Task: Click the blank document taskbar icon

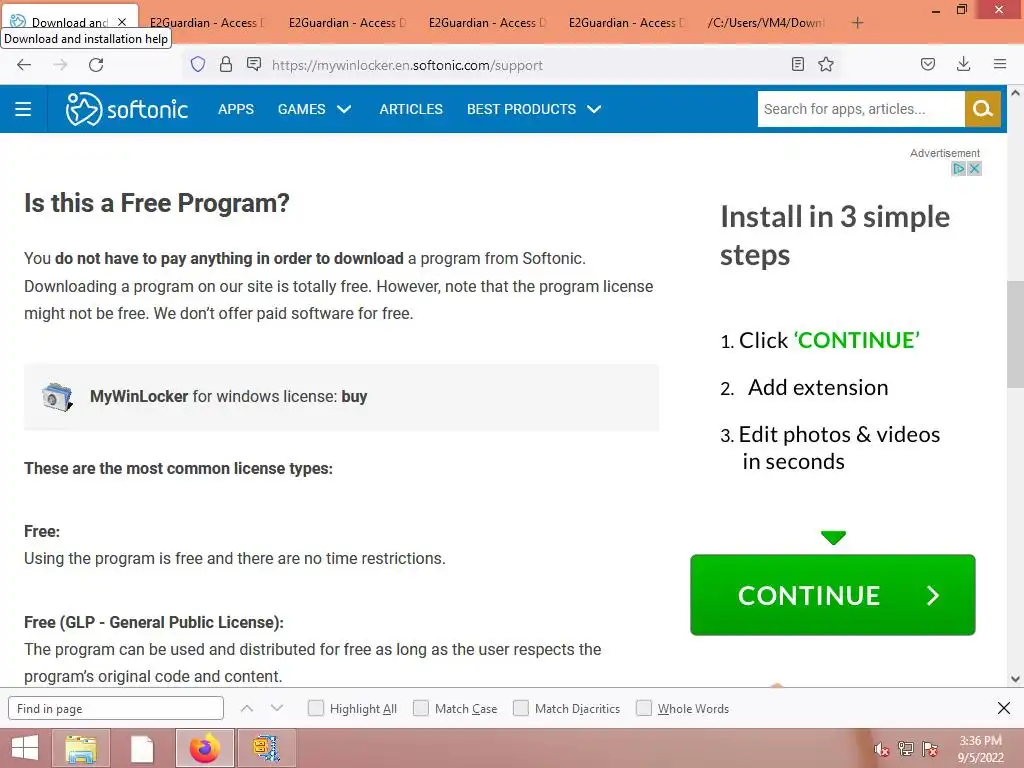Action: click(142, 748)
